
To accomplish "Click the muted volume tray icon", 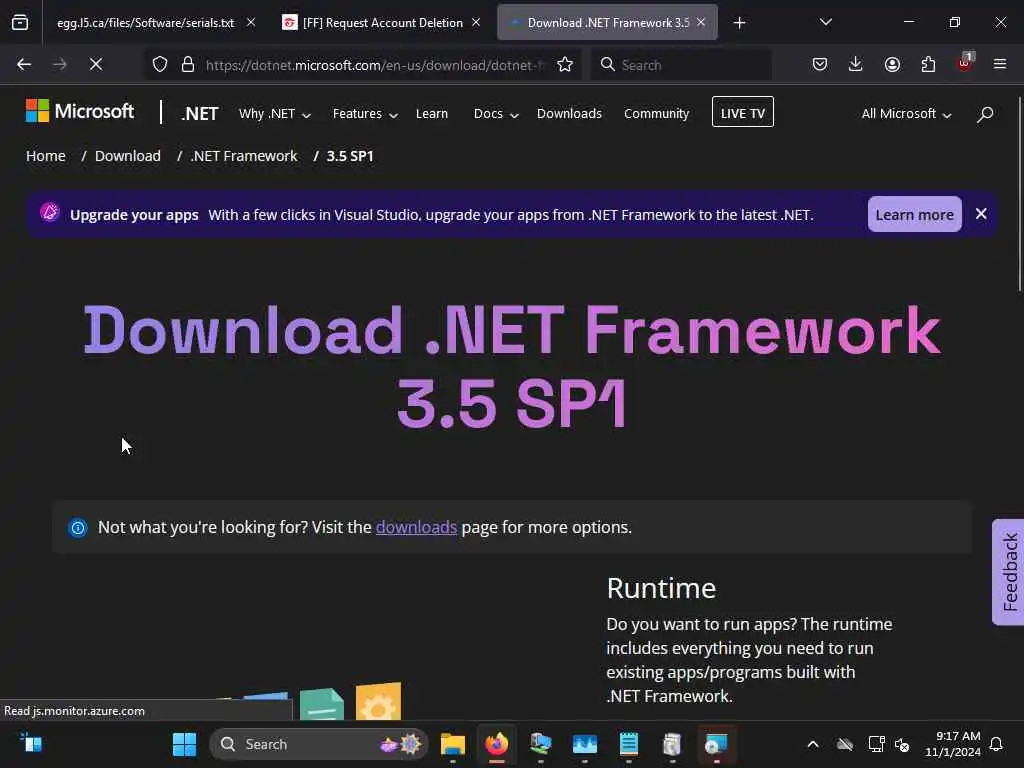I will point(903,744).
